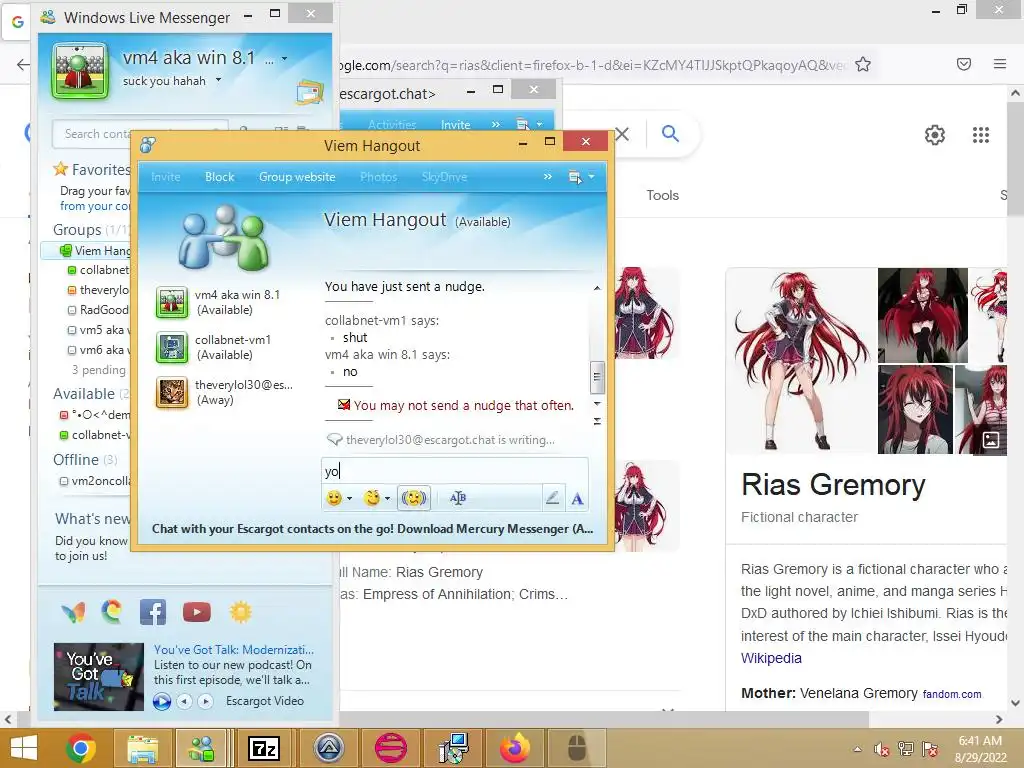
Task: Click own display picture in Messenger
Action: (80, 71)
